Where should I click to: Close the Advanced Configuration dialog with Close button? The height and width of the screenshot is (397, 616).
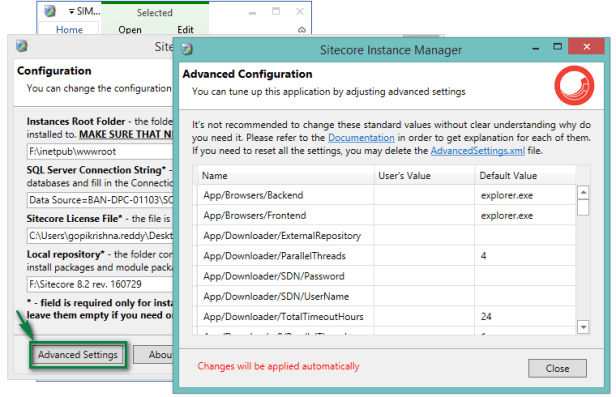[557, 368]
